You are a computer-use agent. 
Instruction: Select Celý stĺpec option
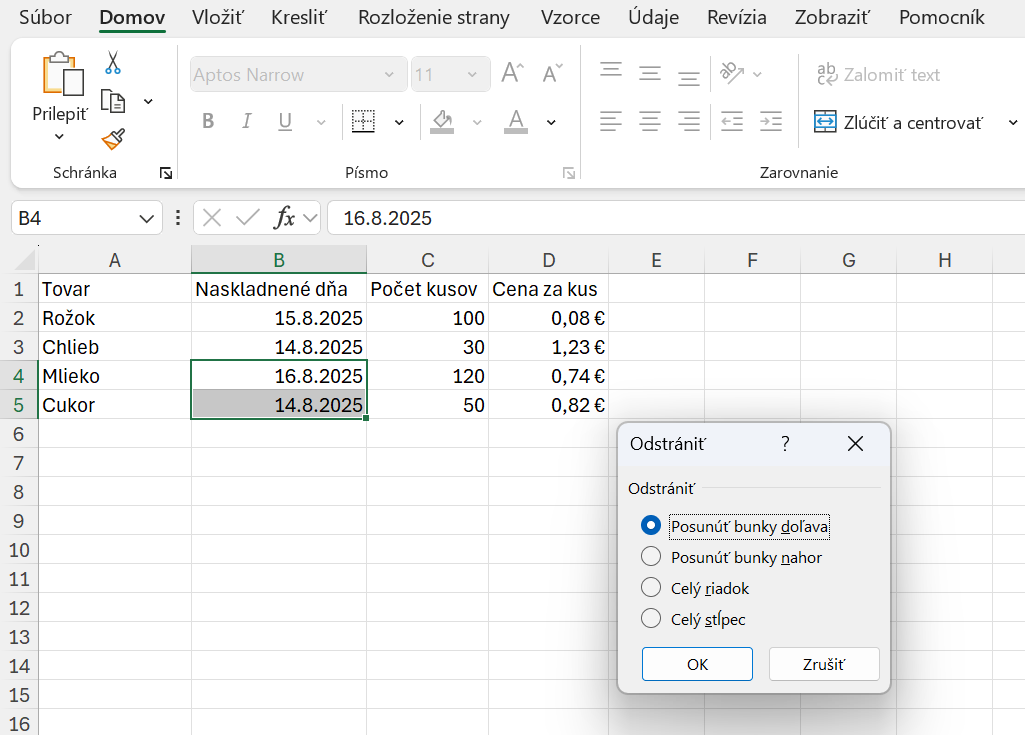tap(693, 619)
